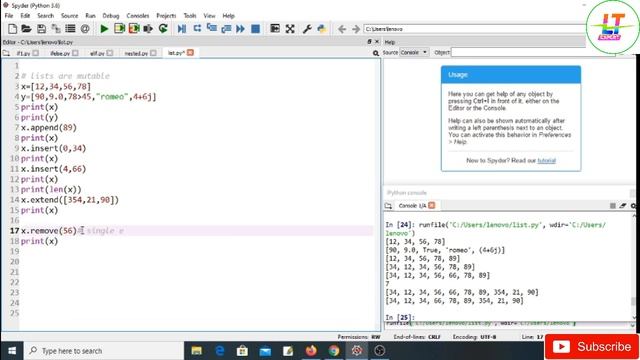Stop the console with square button
640x360 pixels.
click(x=613, y=206)
